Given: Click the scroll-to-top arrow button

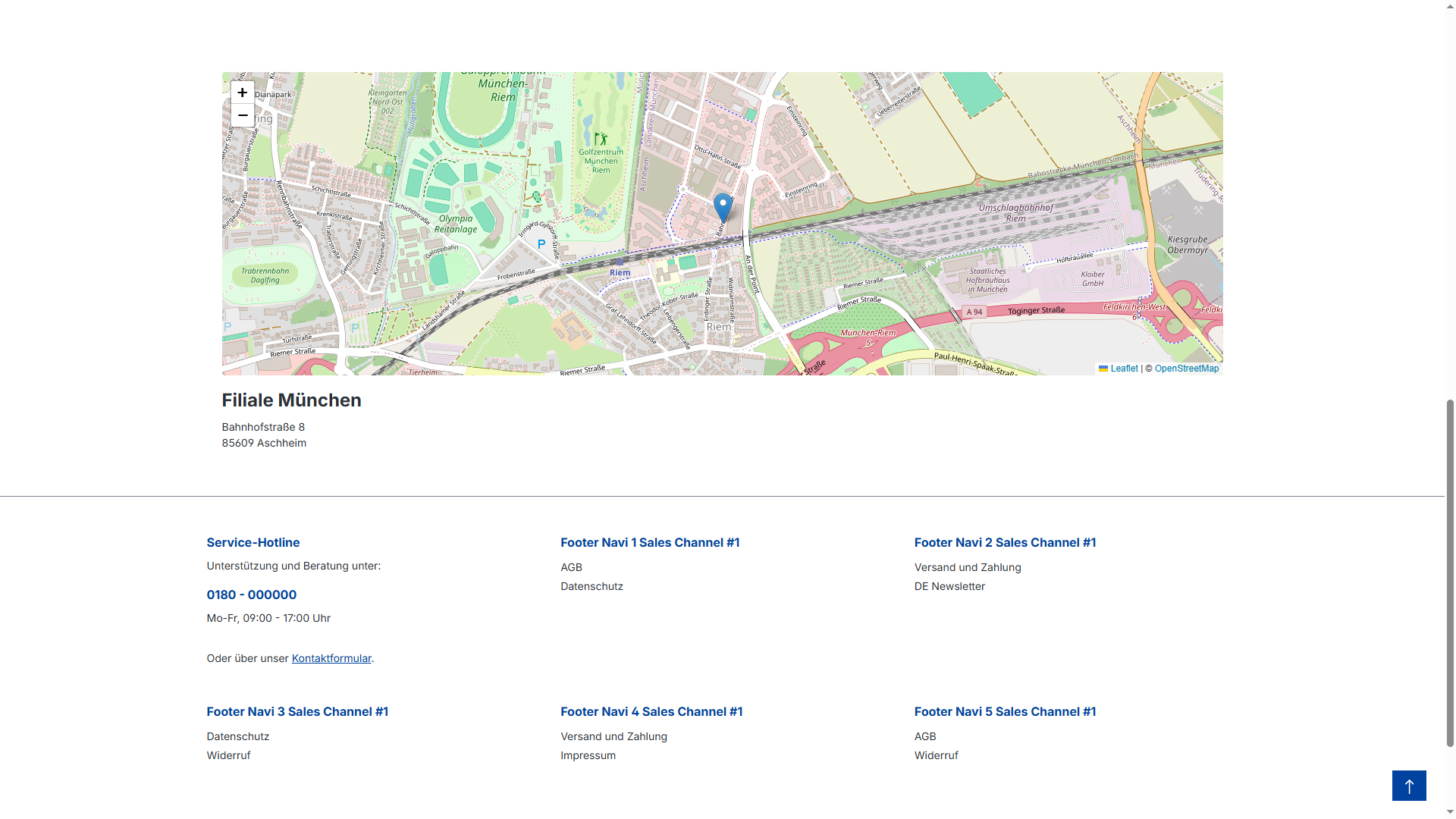Looking at the screenshot, I should [1409, 786].
